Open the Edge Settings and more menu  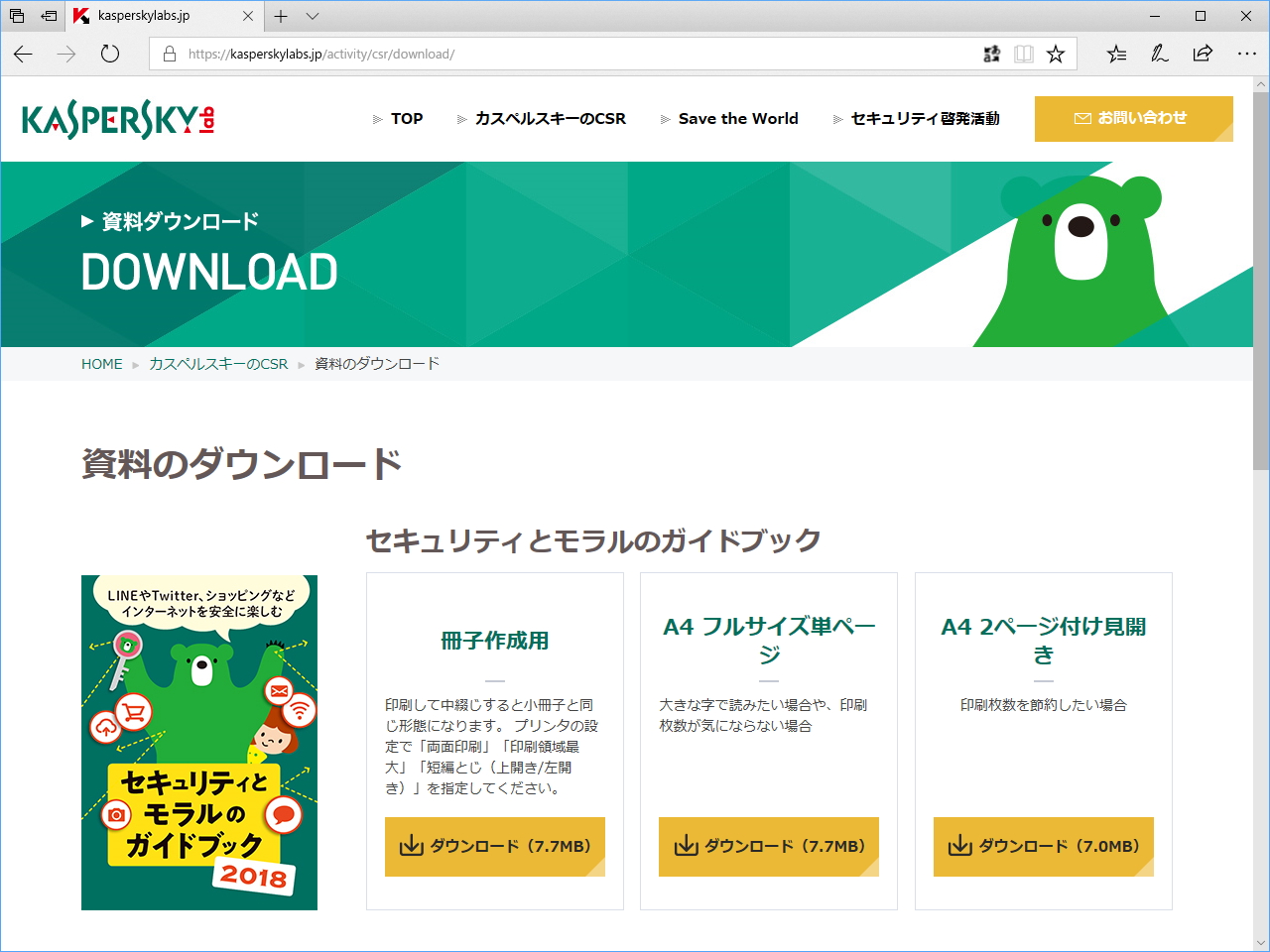1247,55
